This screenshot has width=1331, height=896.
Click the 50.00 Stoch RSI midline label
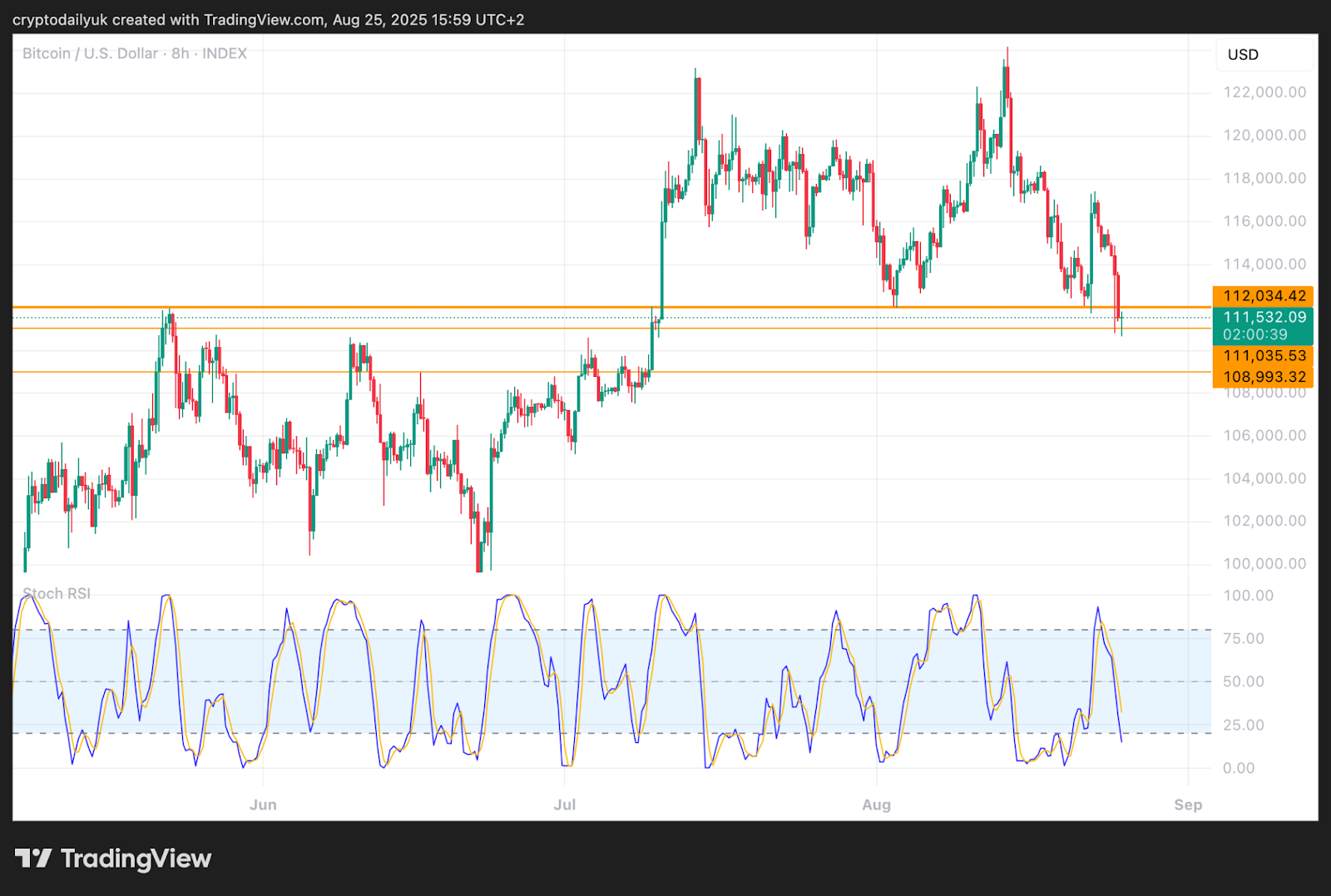(1243, 682)
